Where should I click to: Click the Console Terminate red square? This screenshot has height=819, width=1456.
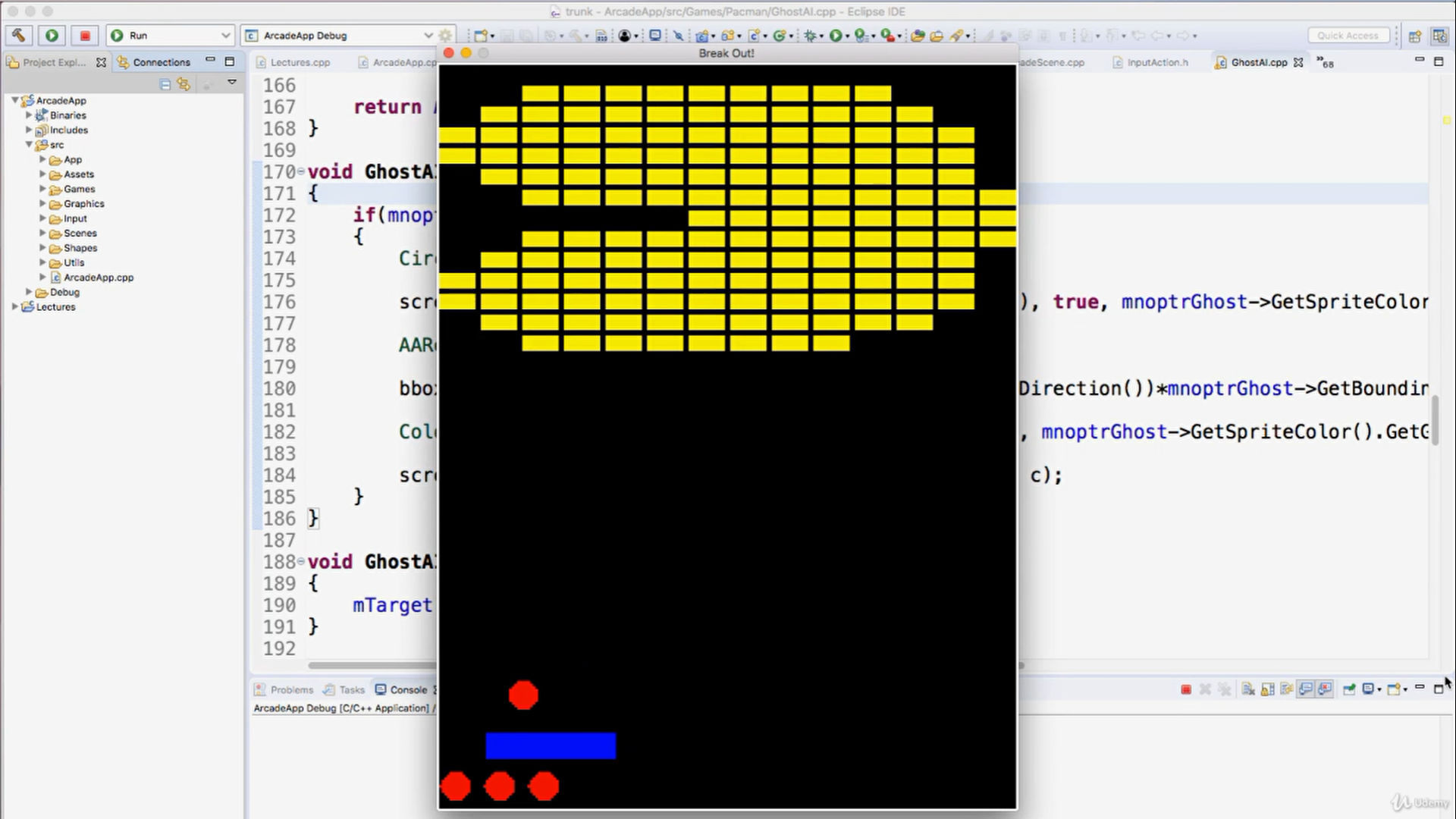pos(1186,689)
